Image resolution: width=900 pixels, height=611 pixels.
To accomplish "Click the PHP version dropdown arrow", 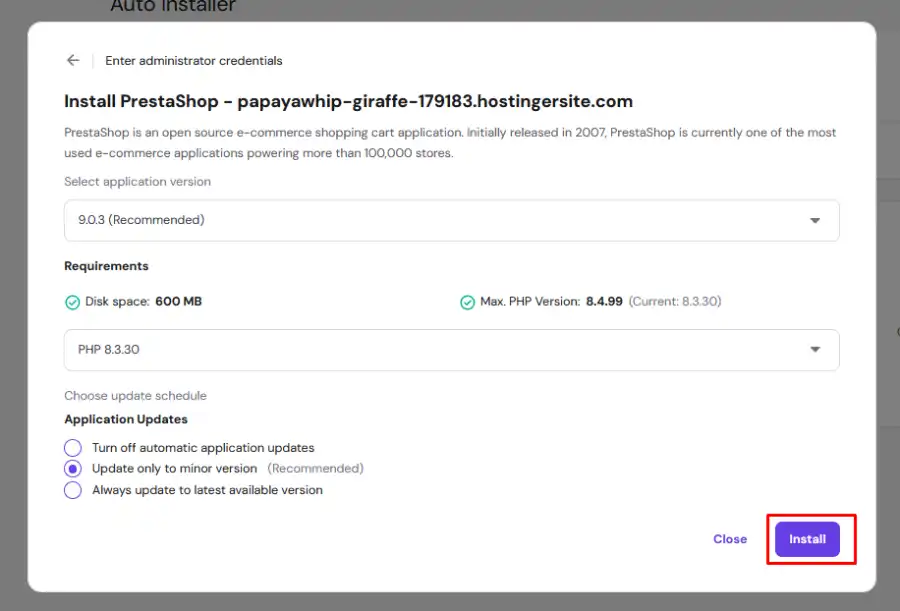I will pyautogui.click(x=814, y=350).
